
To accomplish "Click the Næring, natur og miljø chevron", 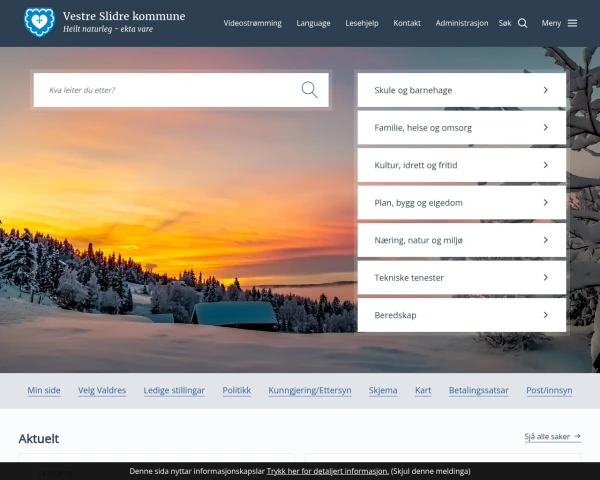I will 545,240.
